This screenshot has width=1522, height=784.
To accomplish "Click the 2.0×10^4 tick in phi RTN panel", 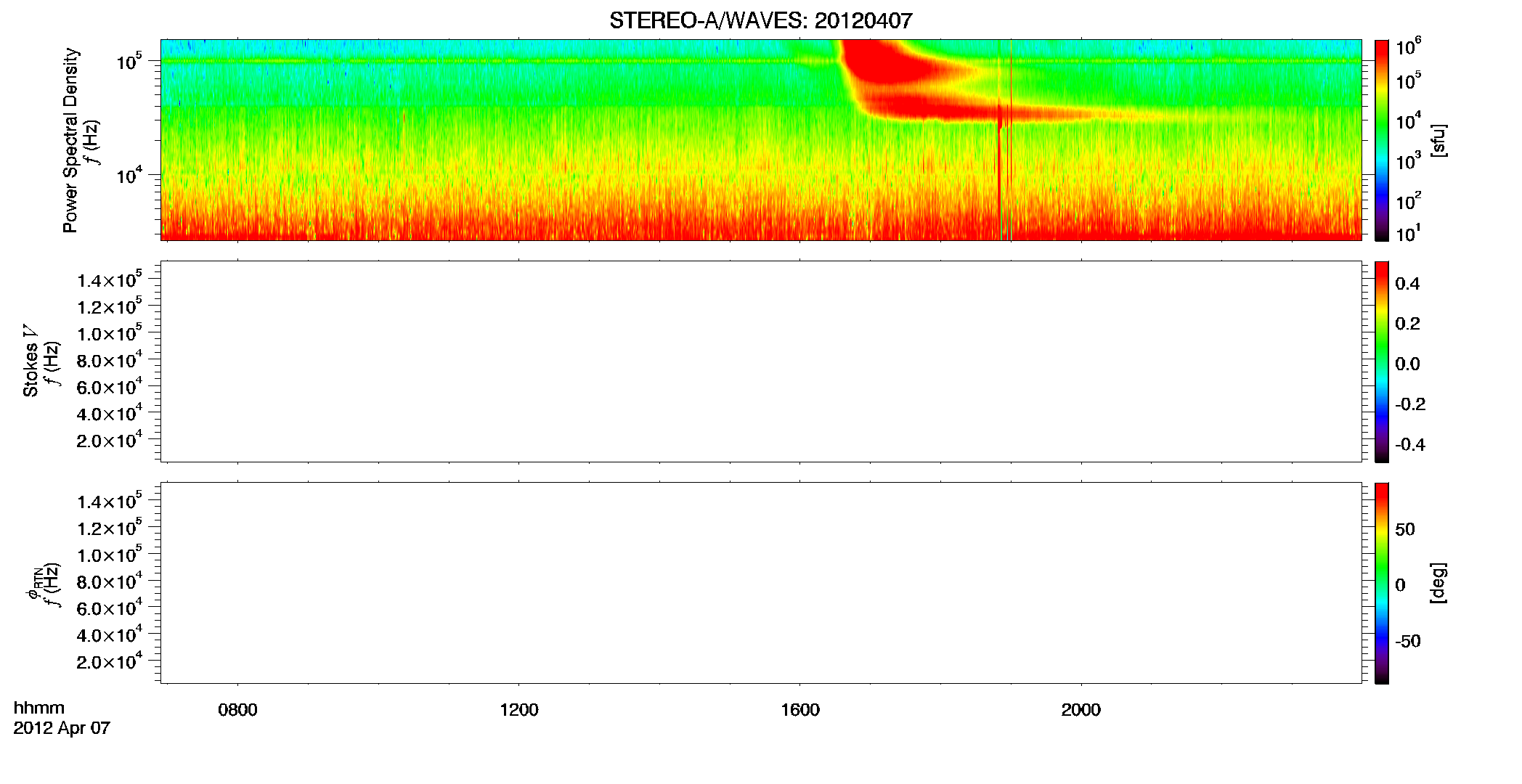I will (110, 661).
